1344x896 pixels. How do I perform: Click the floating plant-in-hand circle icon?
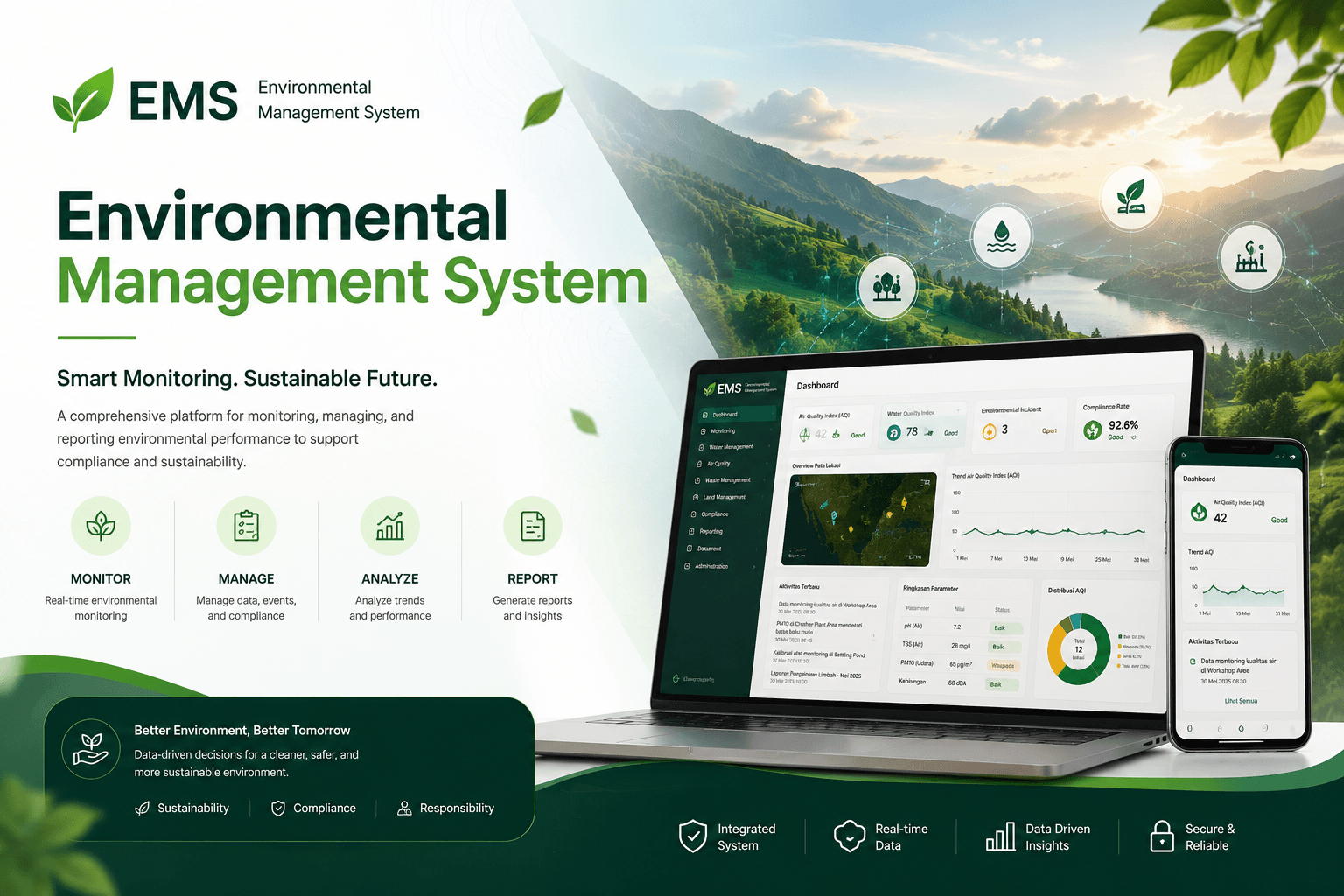click(1131, 197)
